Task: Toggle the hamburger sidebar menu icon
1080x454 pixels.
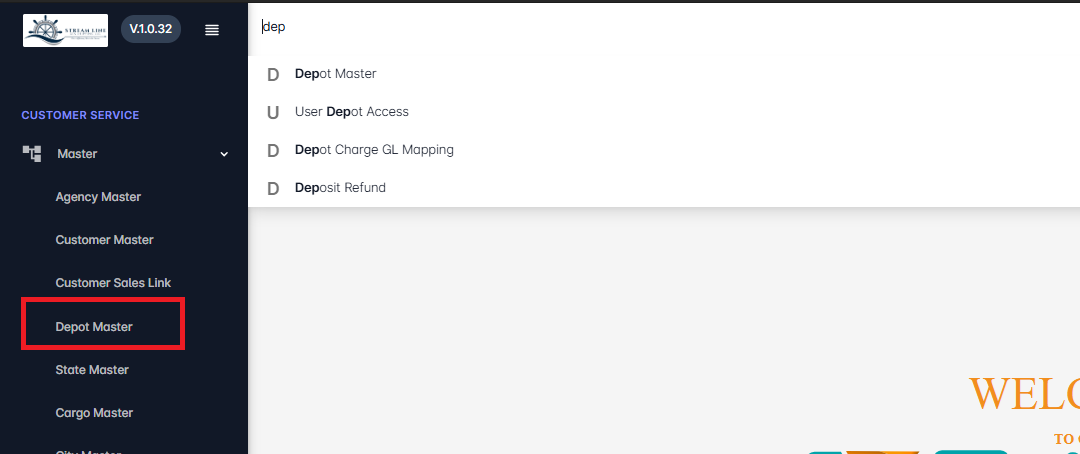Action: (x=212, y=30)
